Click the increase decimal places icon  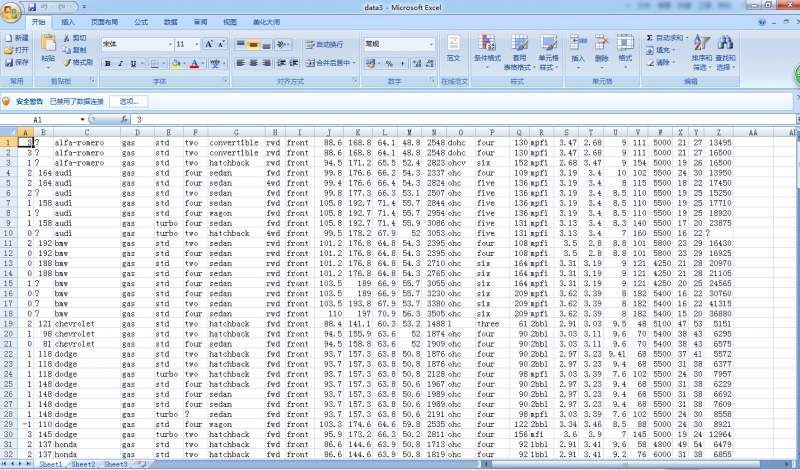point(417,63)
